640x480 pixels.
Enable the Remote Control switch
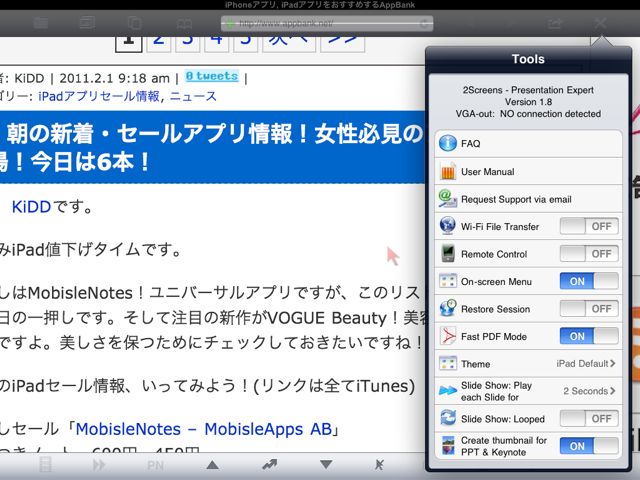coord(589,253)
